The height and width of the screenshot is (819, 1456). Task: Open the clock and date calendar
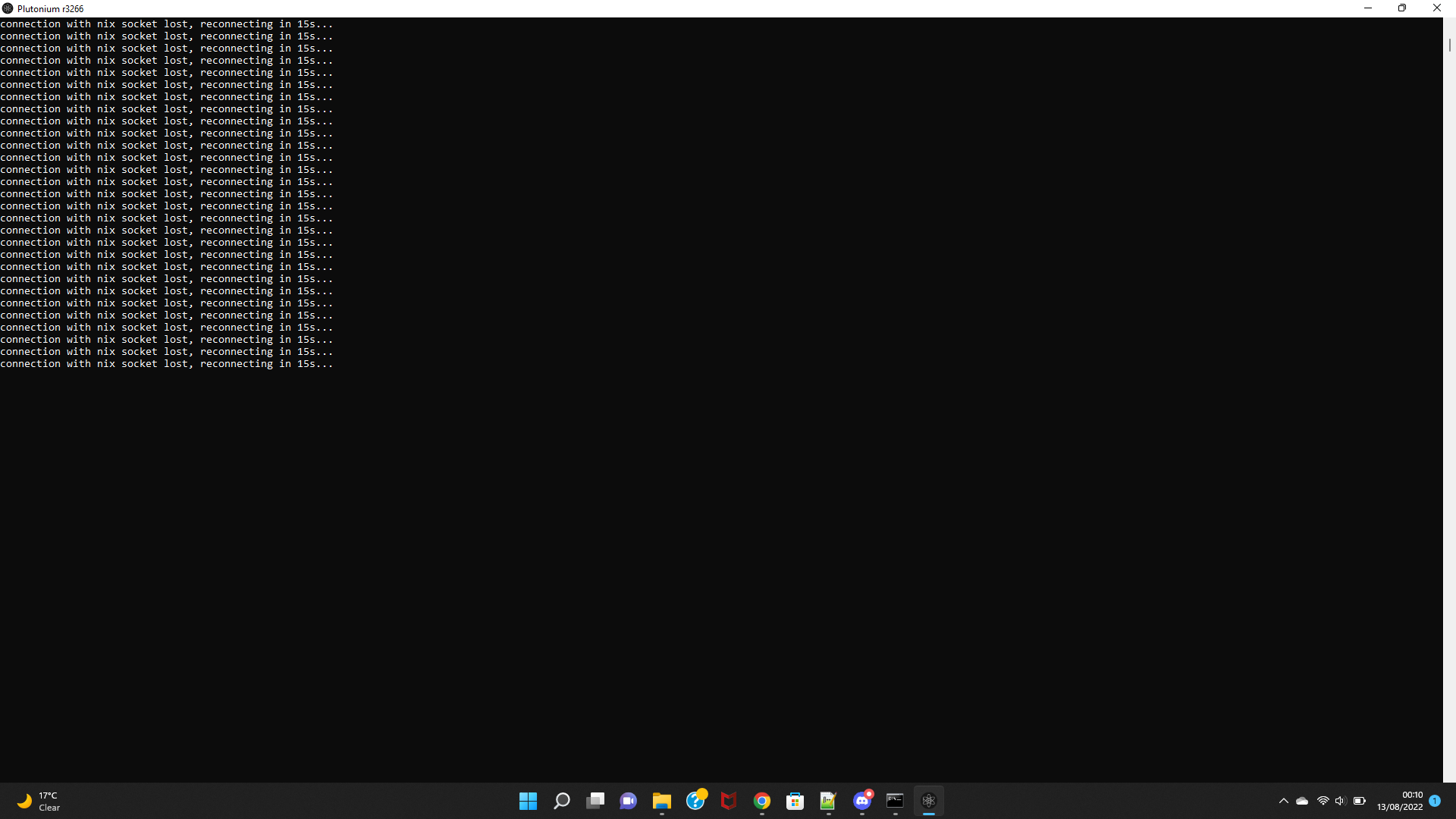[x=1400, y=801]
